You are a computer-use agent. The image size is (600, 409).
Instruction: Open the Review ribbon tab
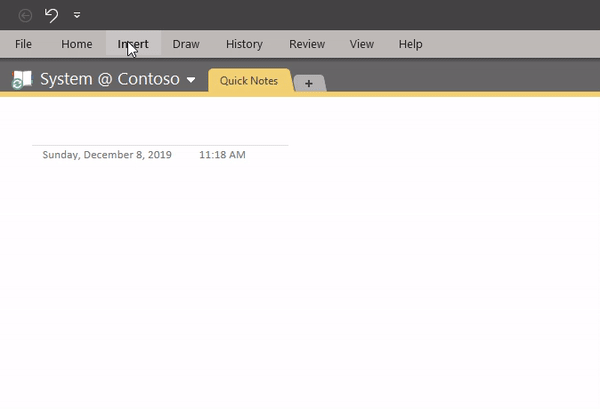pyautogui.click(x=307, y=44)
